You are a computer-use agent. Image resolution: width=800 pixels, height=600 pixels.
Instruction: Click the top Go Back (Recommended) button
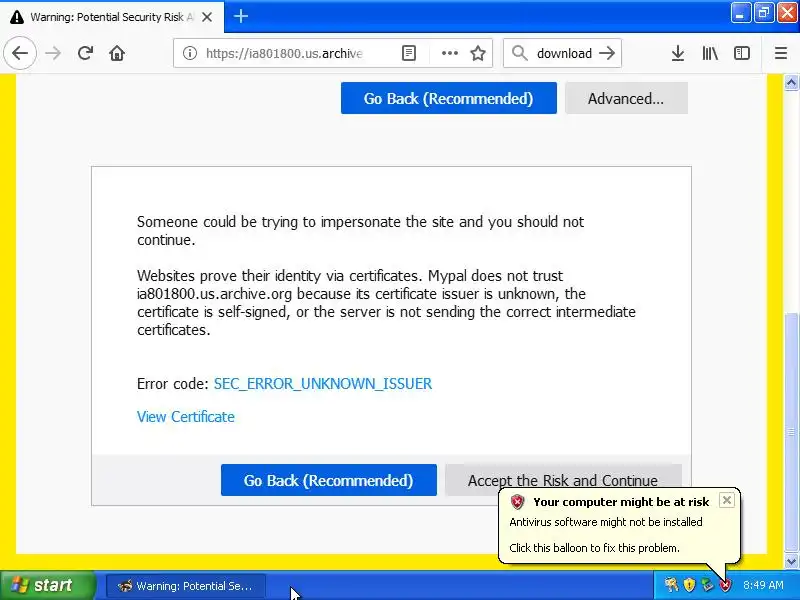(448, 98)
